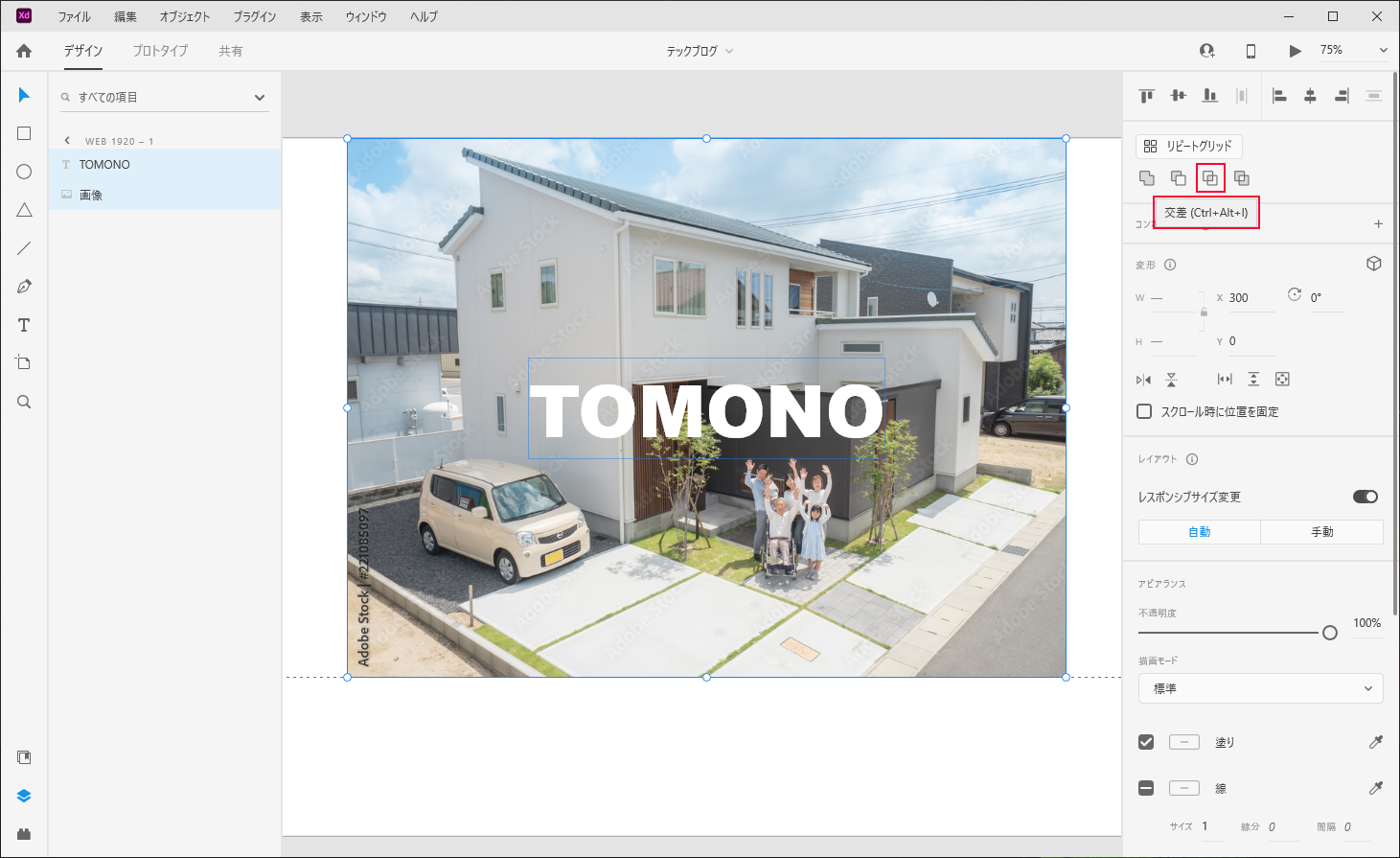This screenshot has height=858, width=1400.
Task: Select the Pen tool
Action: [23, 286]
